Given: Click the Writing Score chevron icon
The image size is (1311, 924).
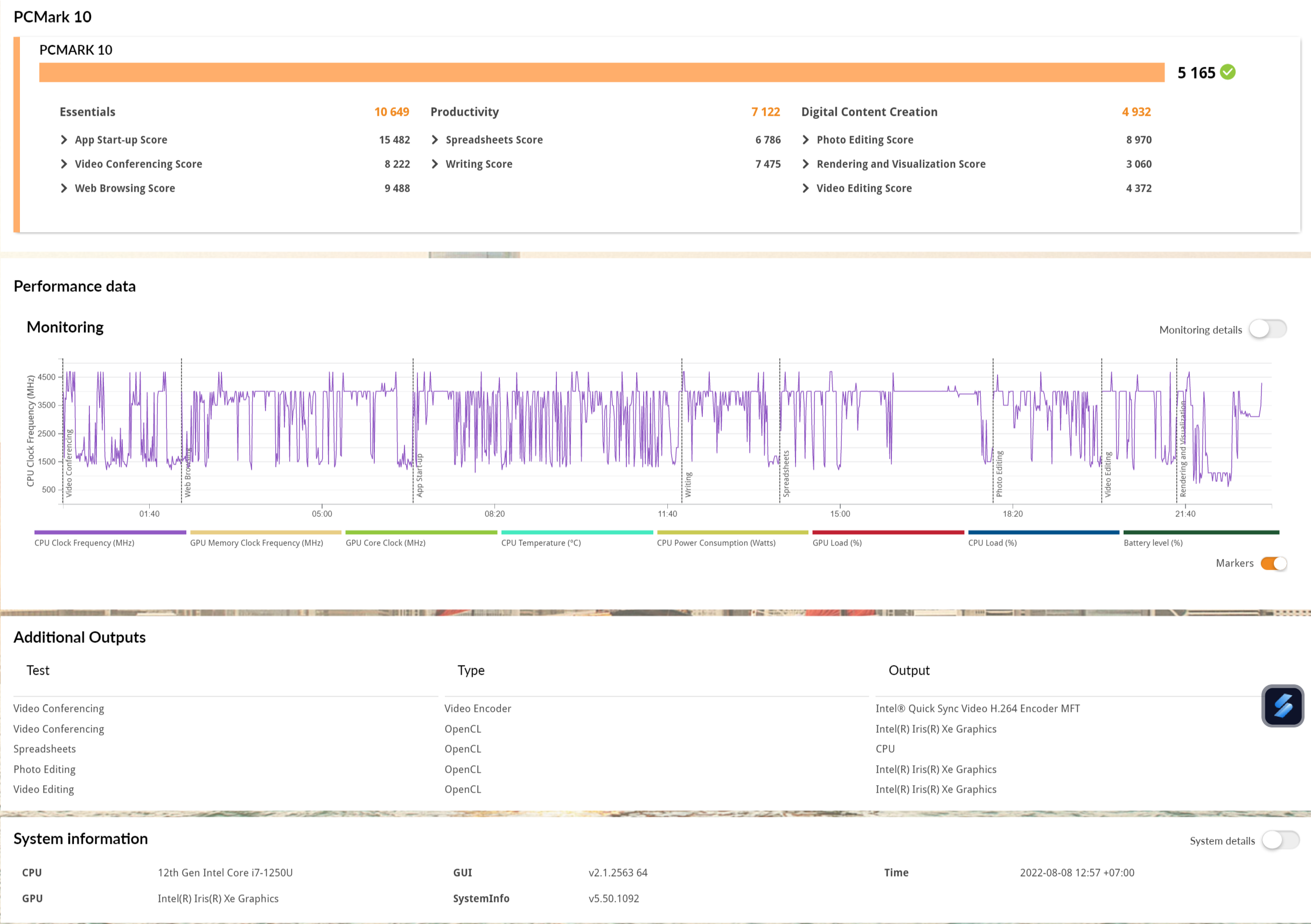Looking at the screenshot, I should [x=435, y=164].
